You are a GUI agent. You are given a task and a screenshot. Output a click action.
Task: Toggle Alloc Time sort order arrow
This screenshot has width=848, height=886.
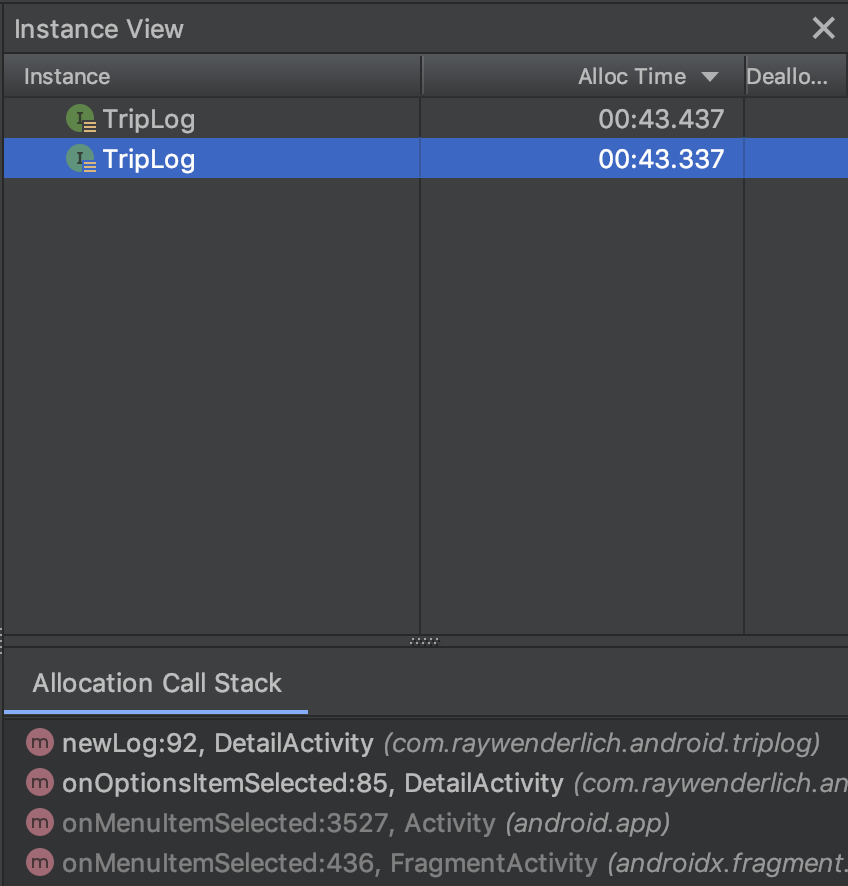710,77
